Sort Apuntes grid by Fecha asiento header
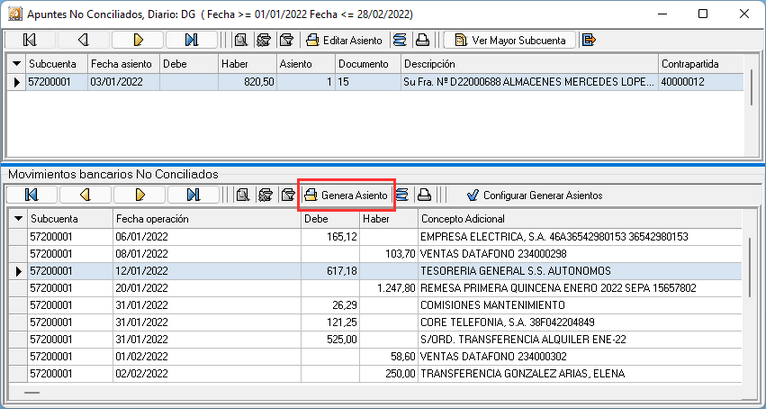766x409 pixels. tap(124, 64)
